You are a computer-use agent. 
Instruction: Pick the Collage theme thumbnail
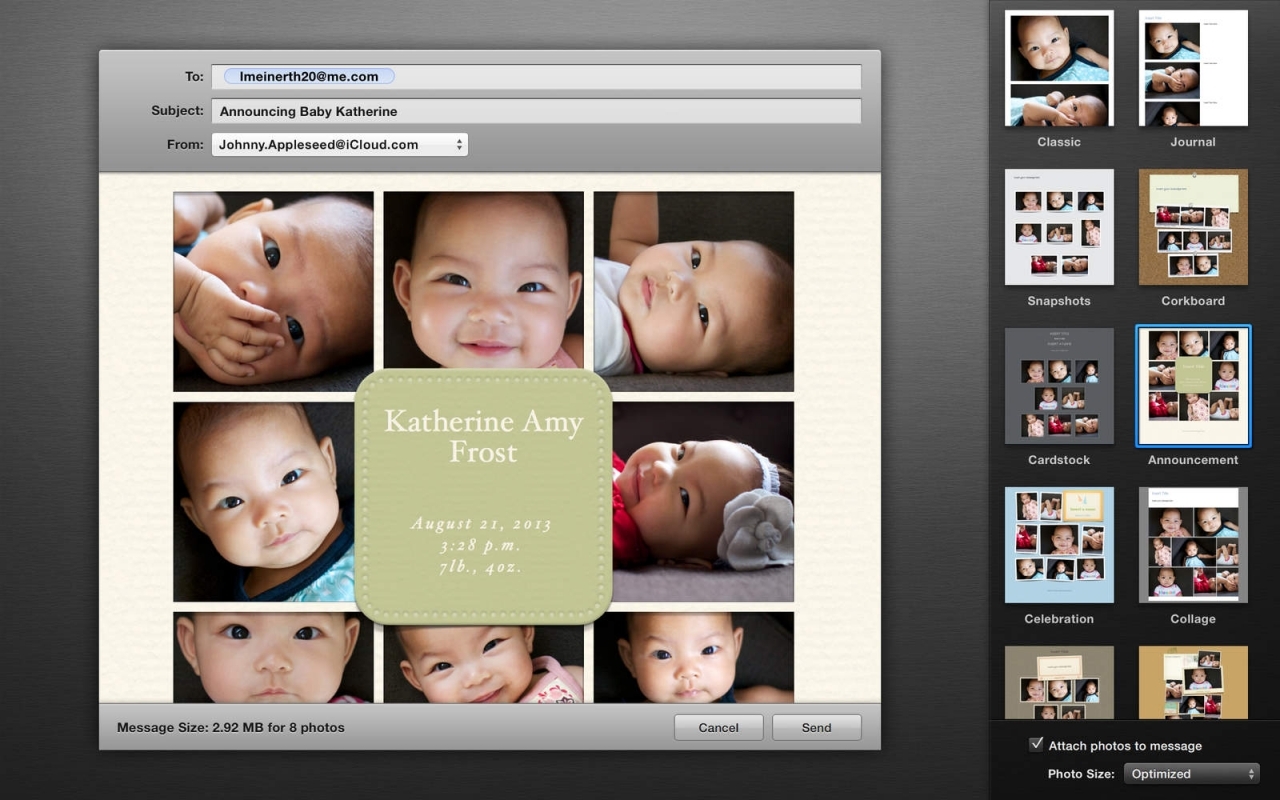[1193, 545]
